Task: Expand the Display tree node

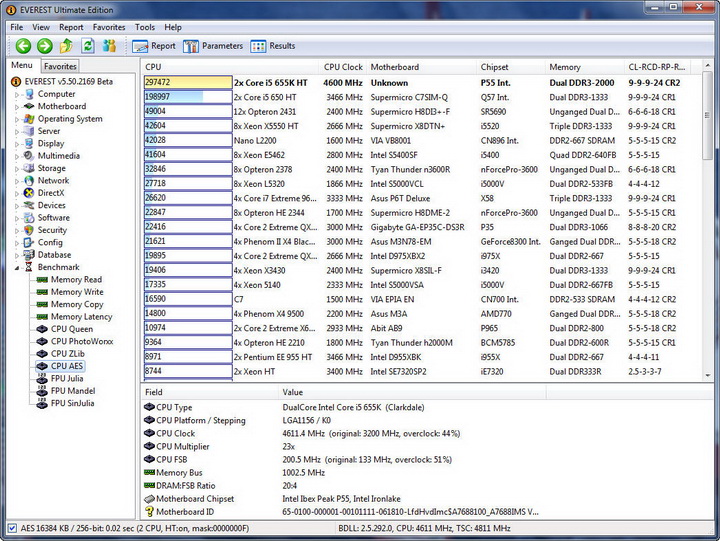Action: [17, 144]
